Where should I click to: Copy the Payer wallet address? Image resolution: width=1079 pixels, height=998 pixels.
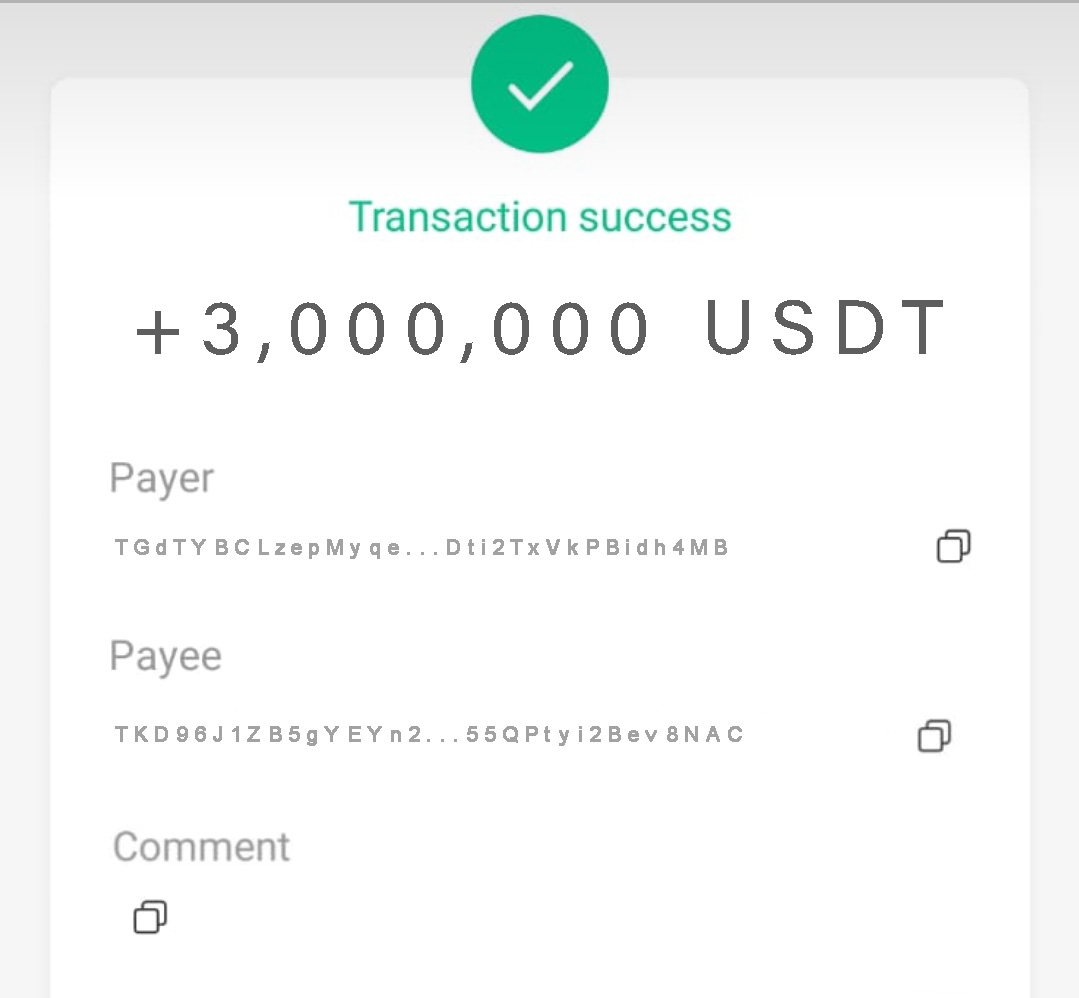click(x=954, y=546)
